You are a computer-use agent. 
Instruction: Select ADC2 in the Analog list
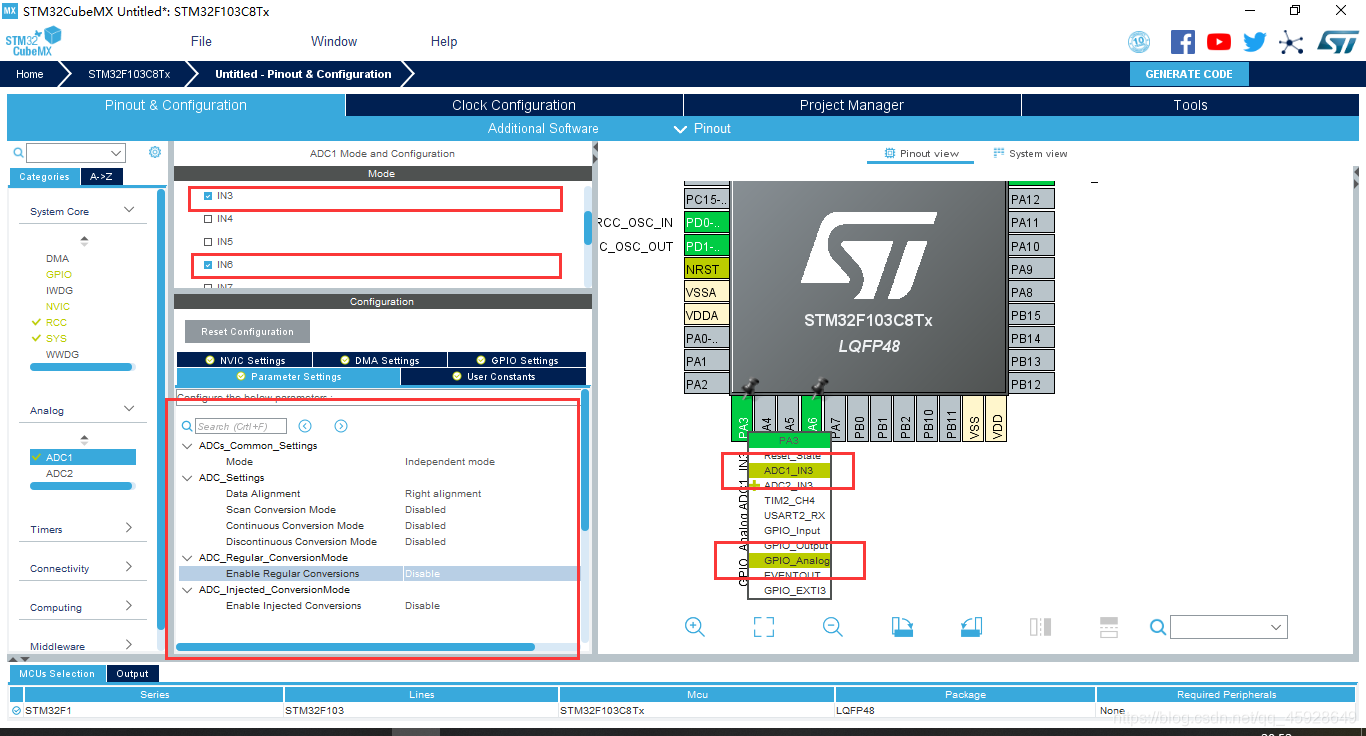59,473
